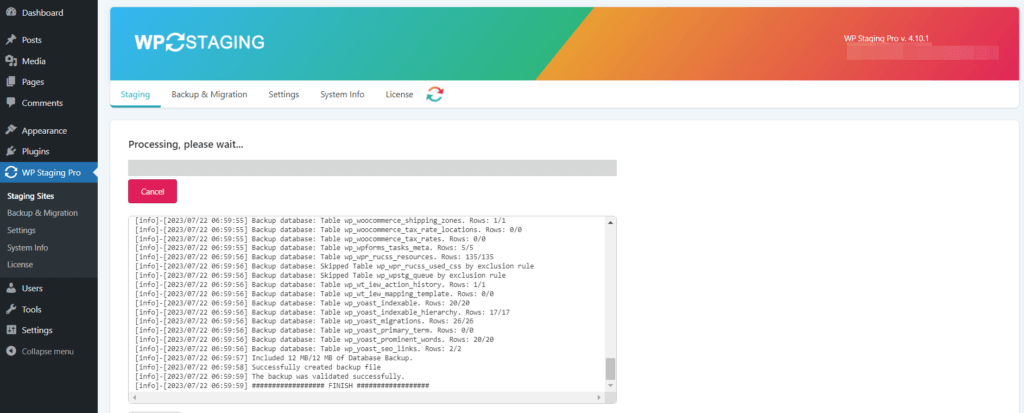Click the log scrollbar down arrow
Image resolution: width=1024 pixels, height=413 pixels.
pyautogui.click(x=611, y=386)
